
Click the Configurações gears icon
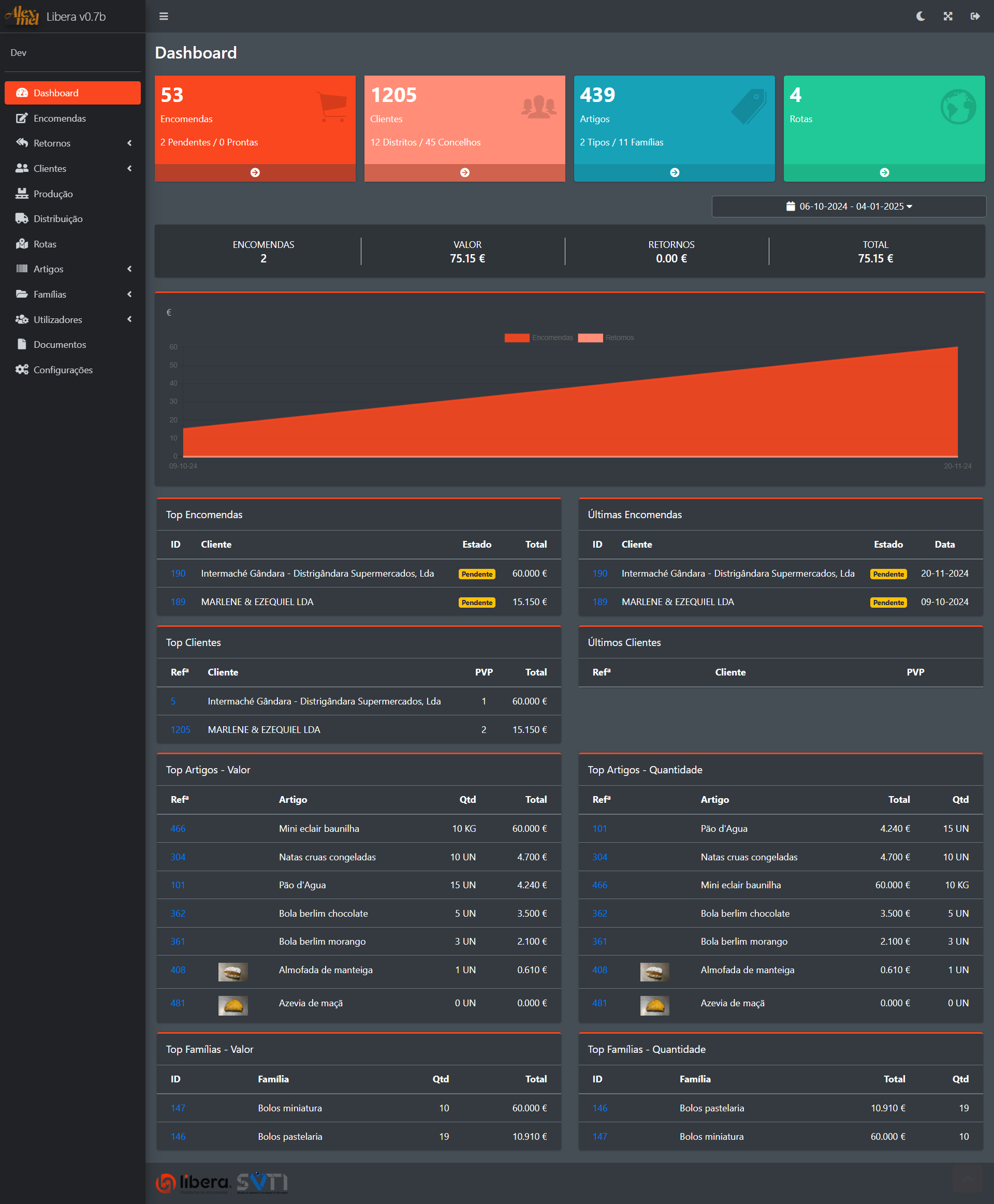(x=22, y=370)
